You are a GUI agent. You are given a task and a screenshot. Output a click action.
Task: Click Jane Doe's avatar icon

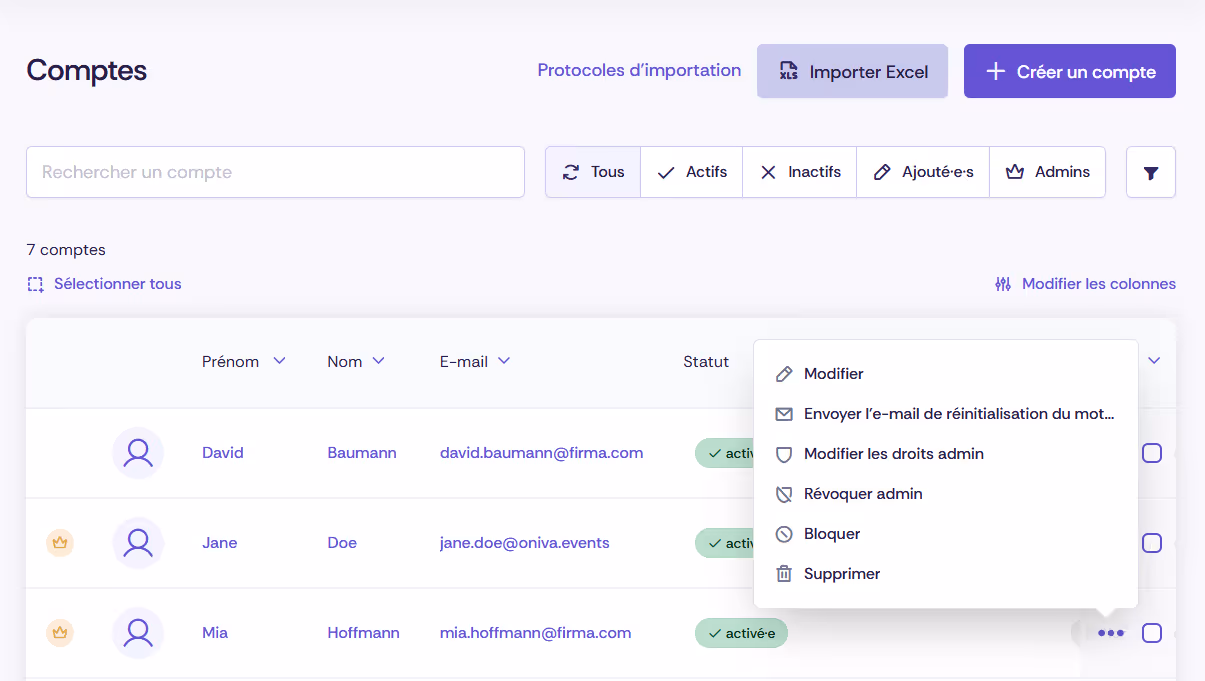click(x=138, y=543)
